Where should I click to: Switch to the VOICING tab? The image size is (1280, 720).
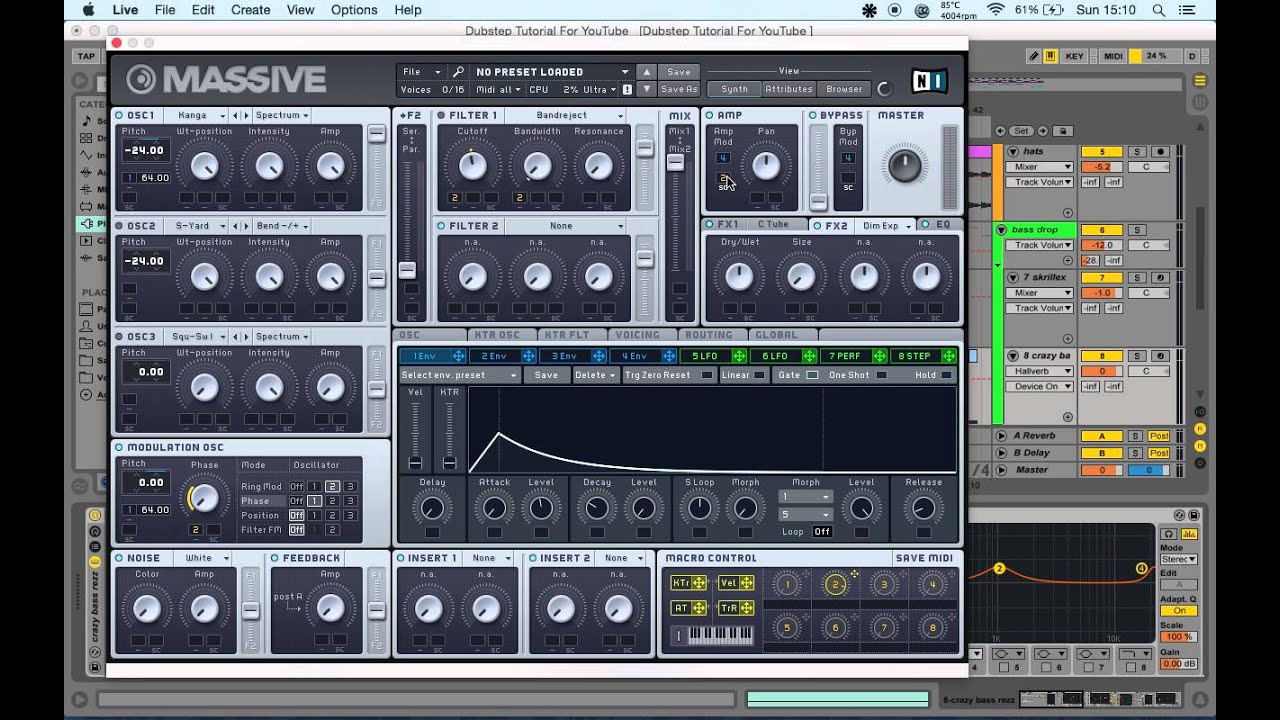[x=637, y=335]
